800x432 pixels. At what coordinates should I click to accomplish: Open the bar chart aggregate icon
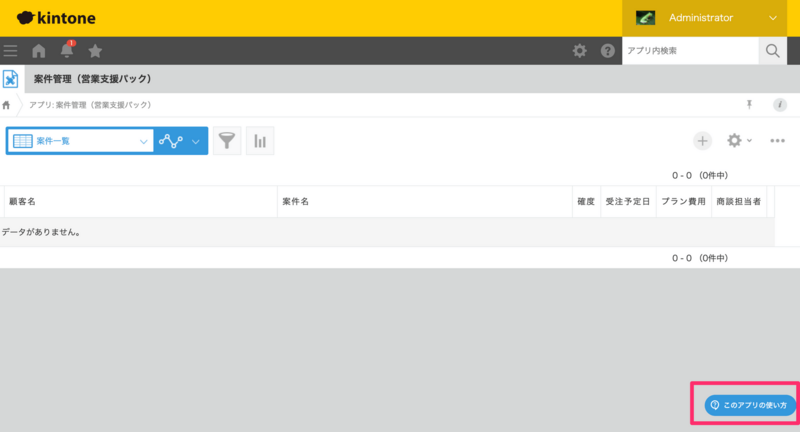[260, 141]
